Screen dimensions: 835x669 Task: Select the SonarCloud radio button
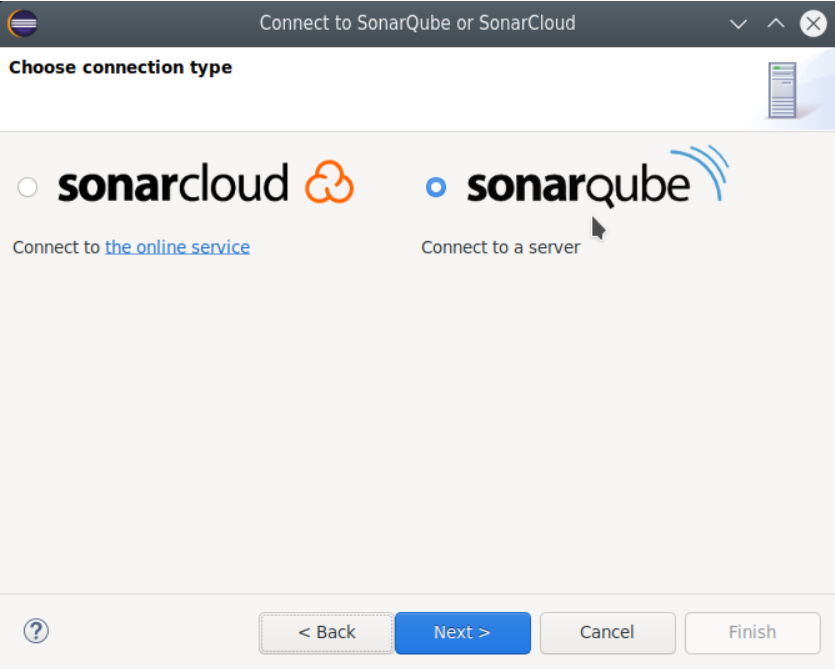[28, 187]
